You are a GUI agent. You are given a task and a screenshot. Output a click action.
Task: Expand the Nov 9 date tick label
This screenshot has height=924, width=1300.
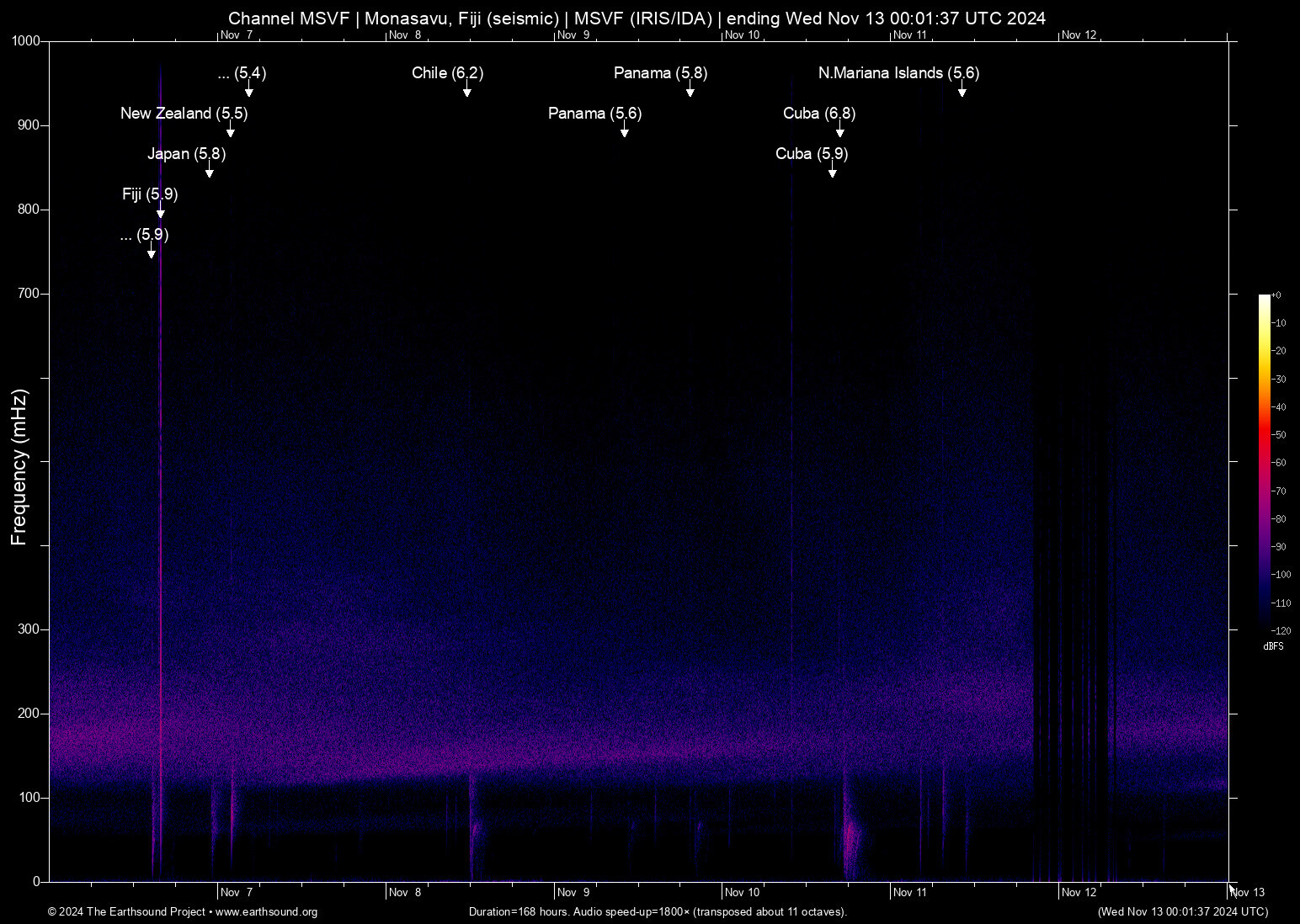click(573, 892)
